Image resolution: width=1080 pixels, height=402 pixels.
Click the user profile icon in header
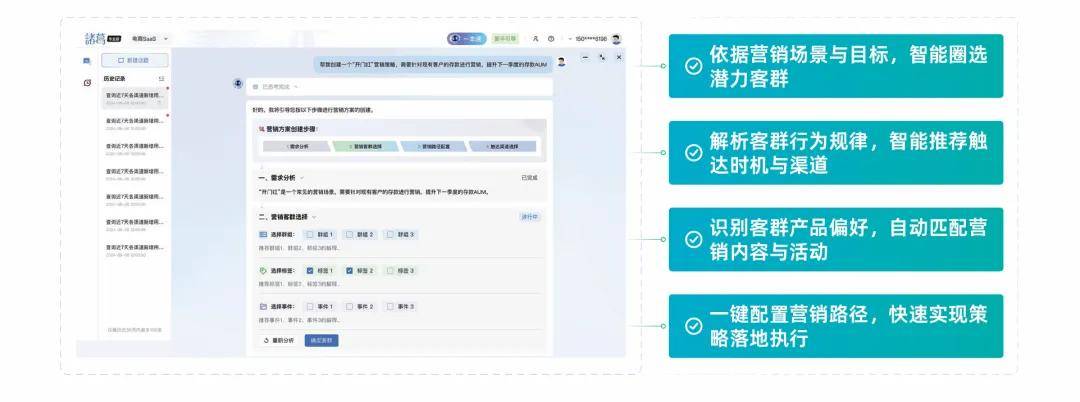point(535,39)
